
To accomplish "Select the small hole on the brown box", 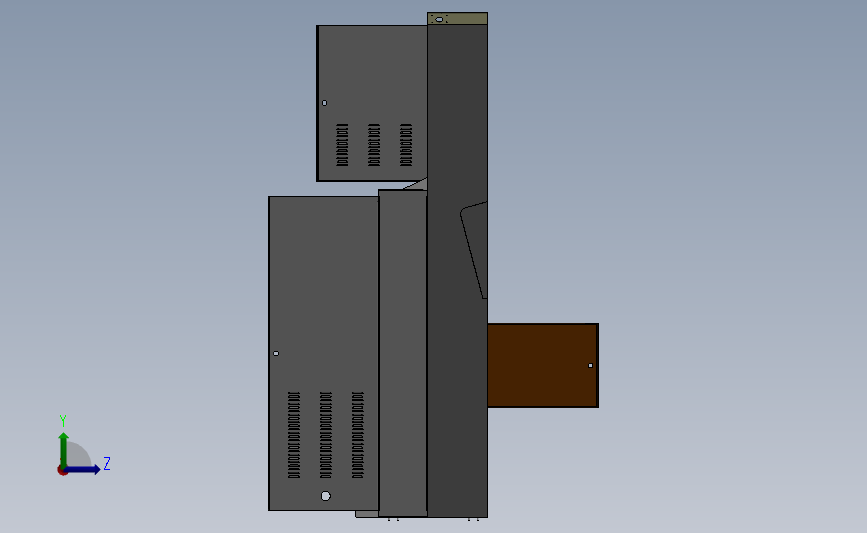I will point(591,365).
